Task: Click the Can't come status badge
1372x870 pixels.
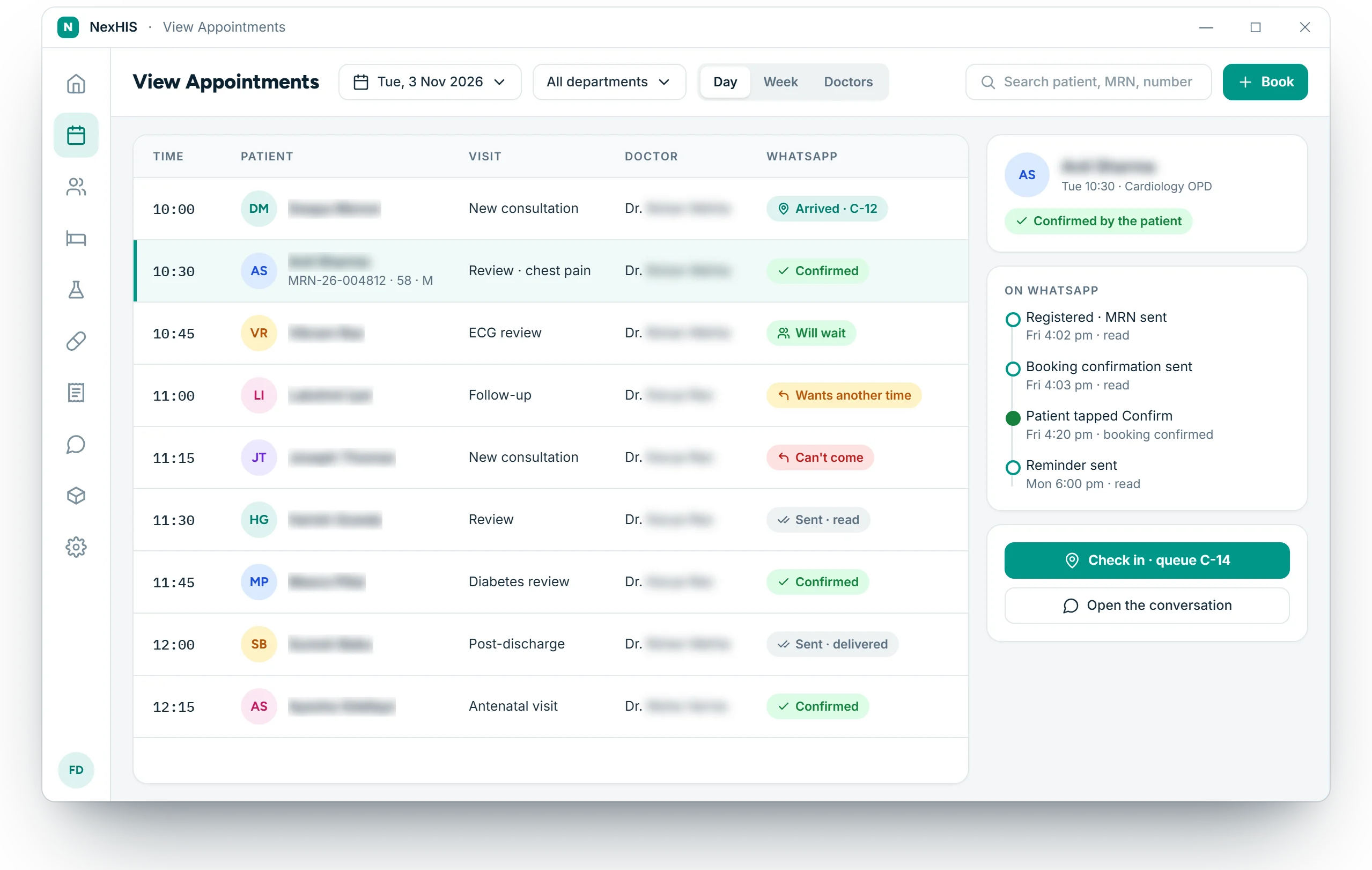Action: pos(820,457)
